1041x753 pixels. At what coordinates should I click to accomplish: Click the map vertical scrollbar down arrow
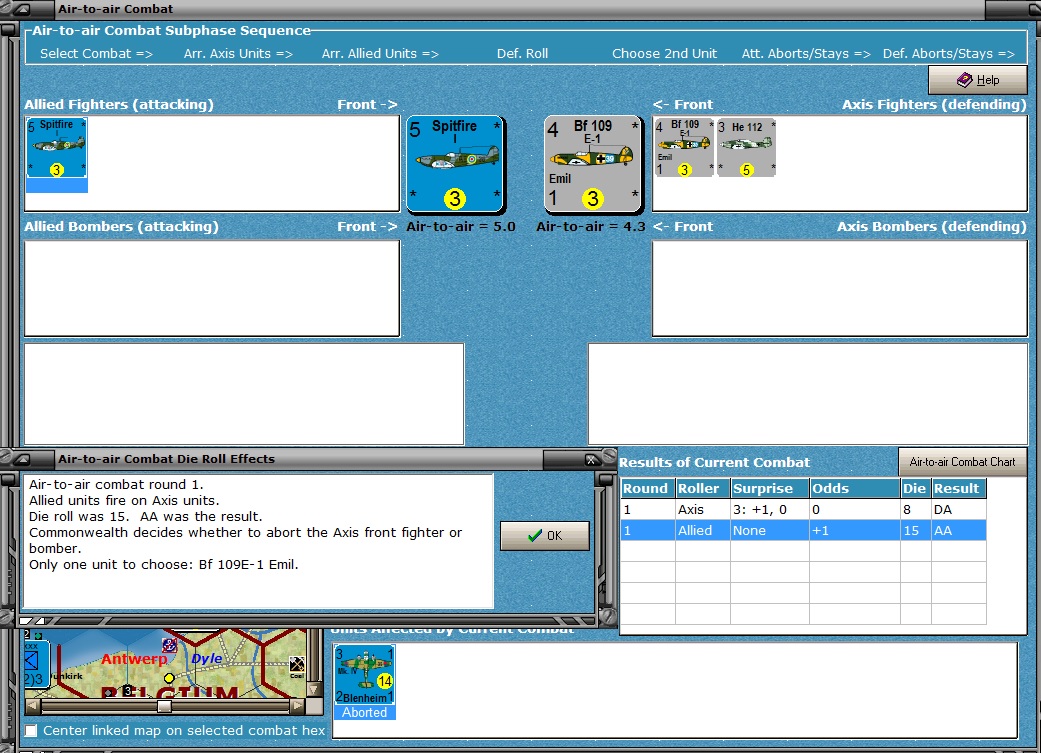coord(314,690)
